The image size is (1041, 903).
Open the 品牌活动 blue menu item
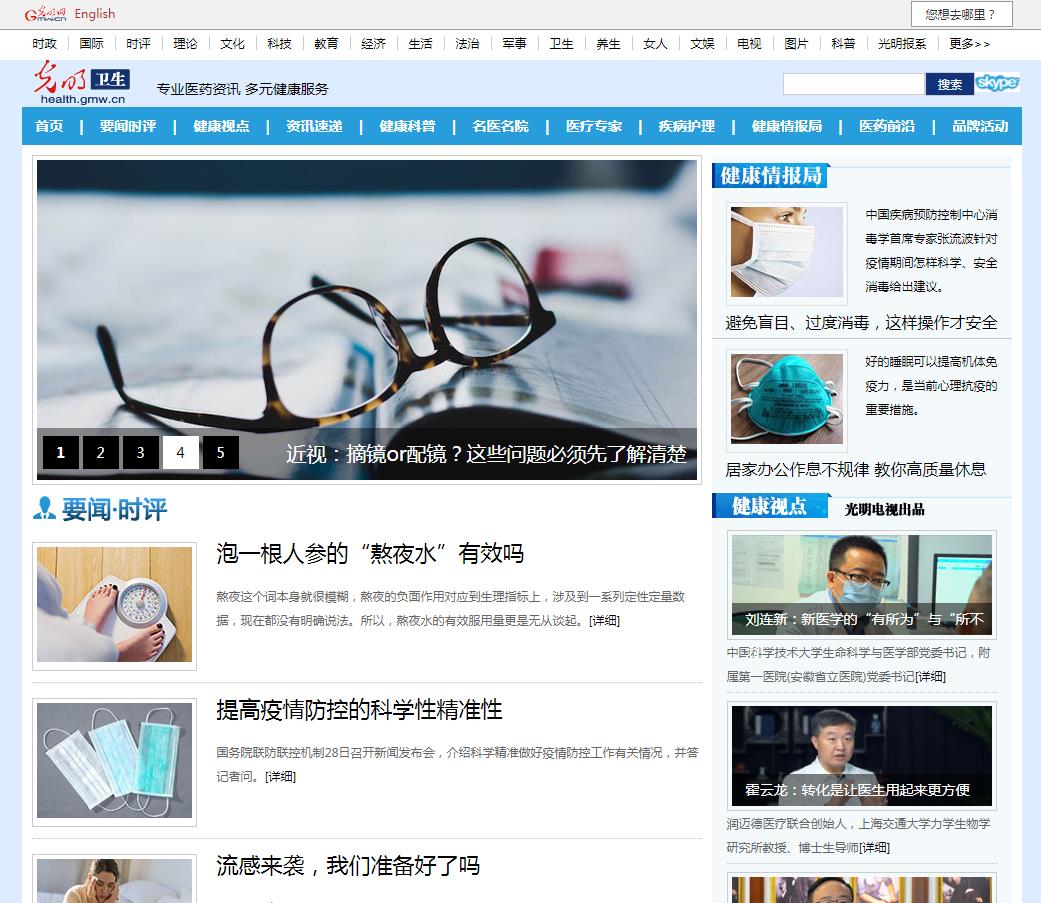980,126
